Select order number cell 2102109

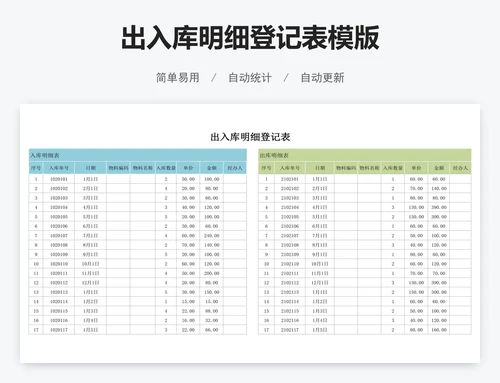point(290,254)
